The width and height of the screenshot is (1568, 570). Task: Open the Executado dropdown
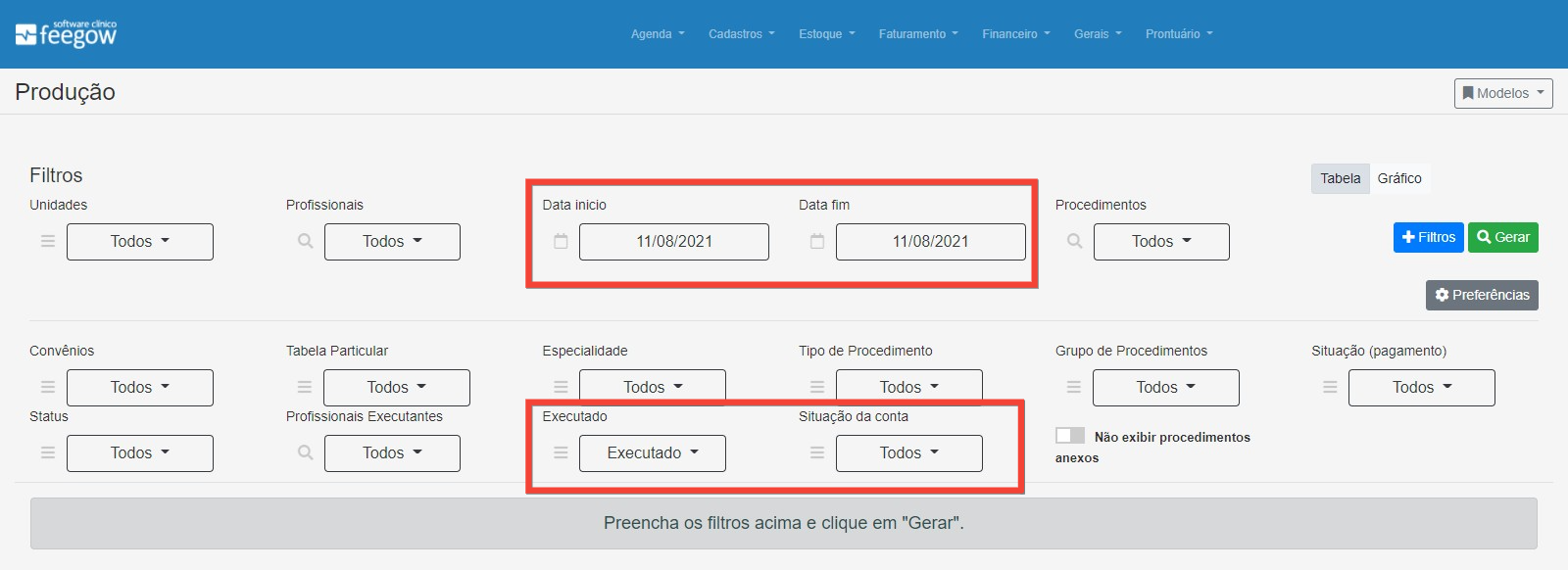click(653, 453)
